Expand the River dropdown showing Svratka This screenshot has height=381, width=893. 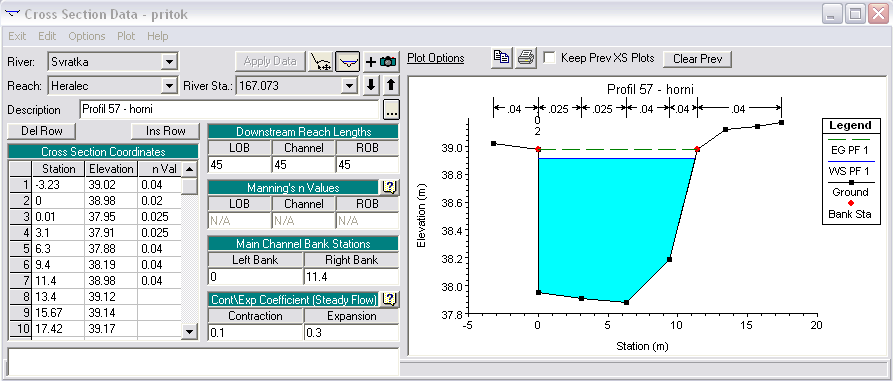point(170,62)
